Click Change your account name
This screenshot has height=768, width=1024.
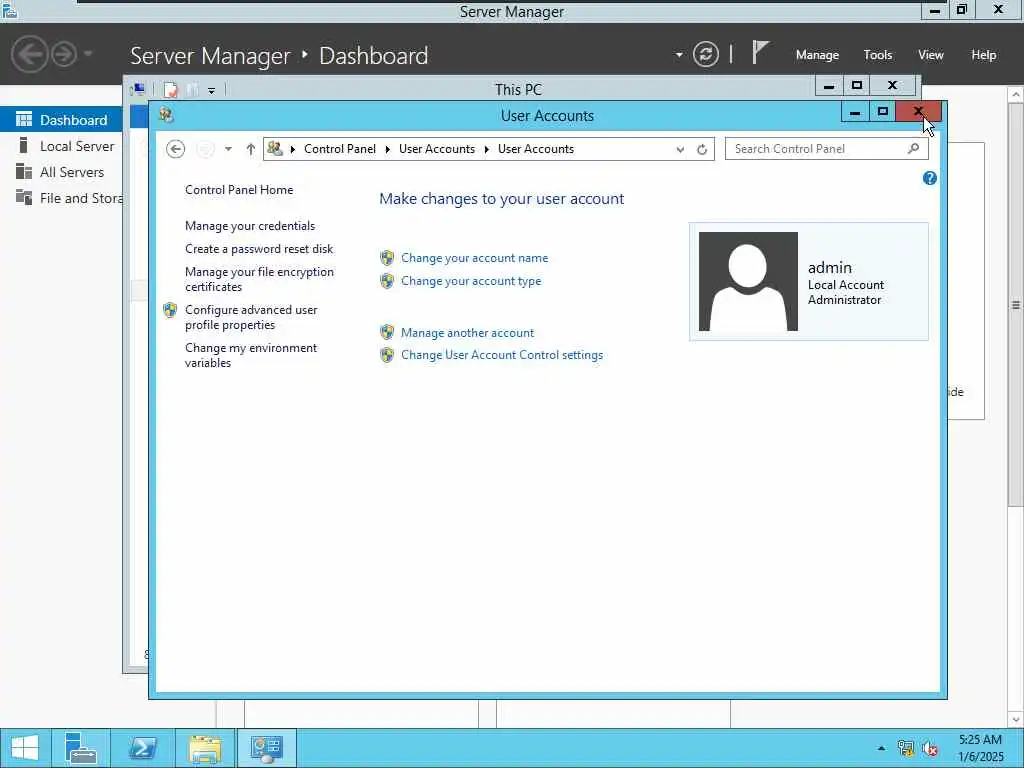474,258
